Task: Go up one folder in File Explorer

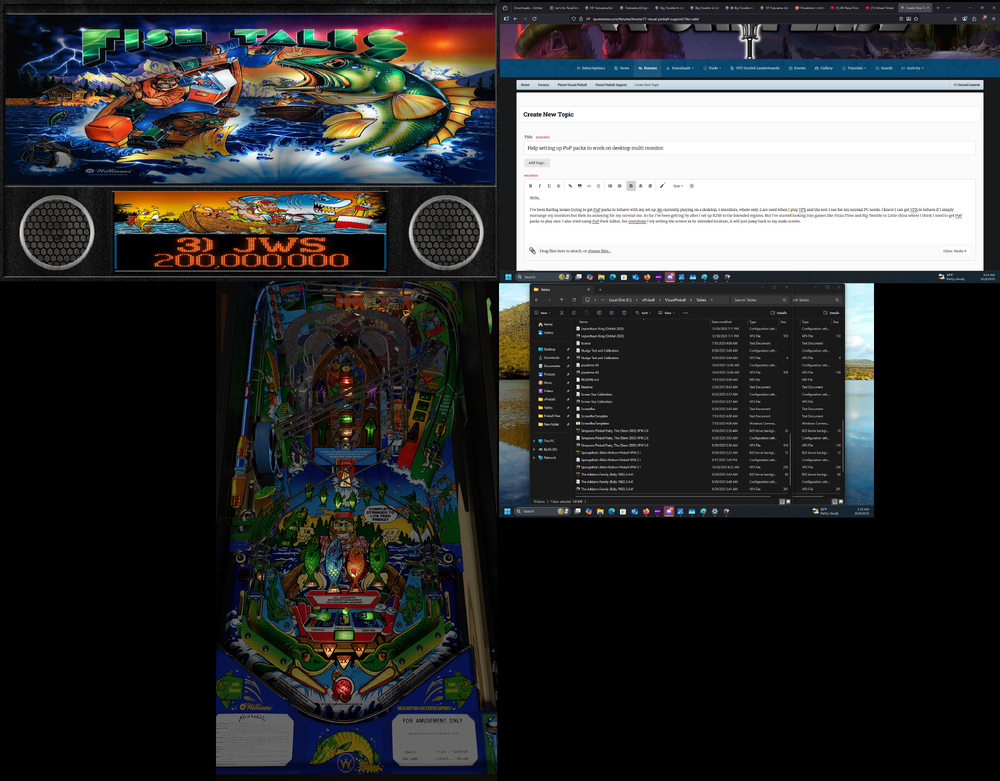Action: 561,300
